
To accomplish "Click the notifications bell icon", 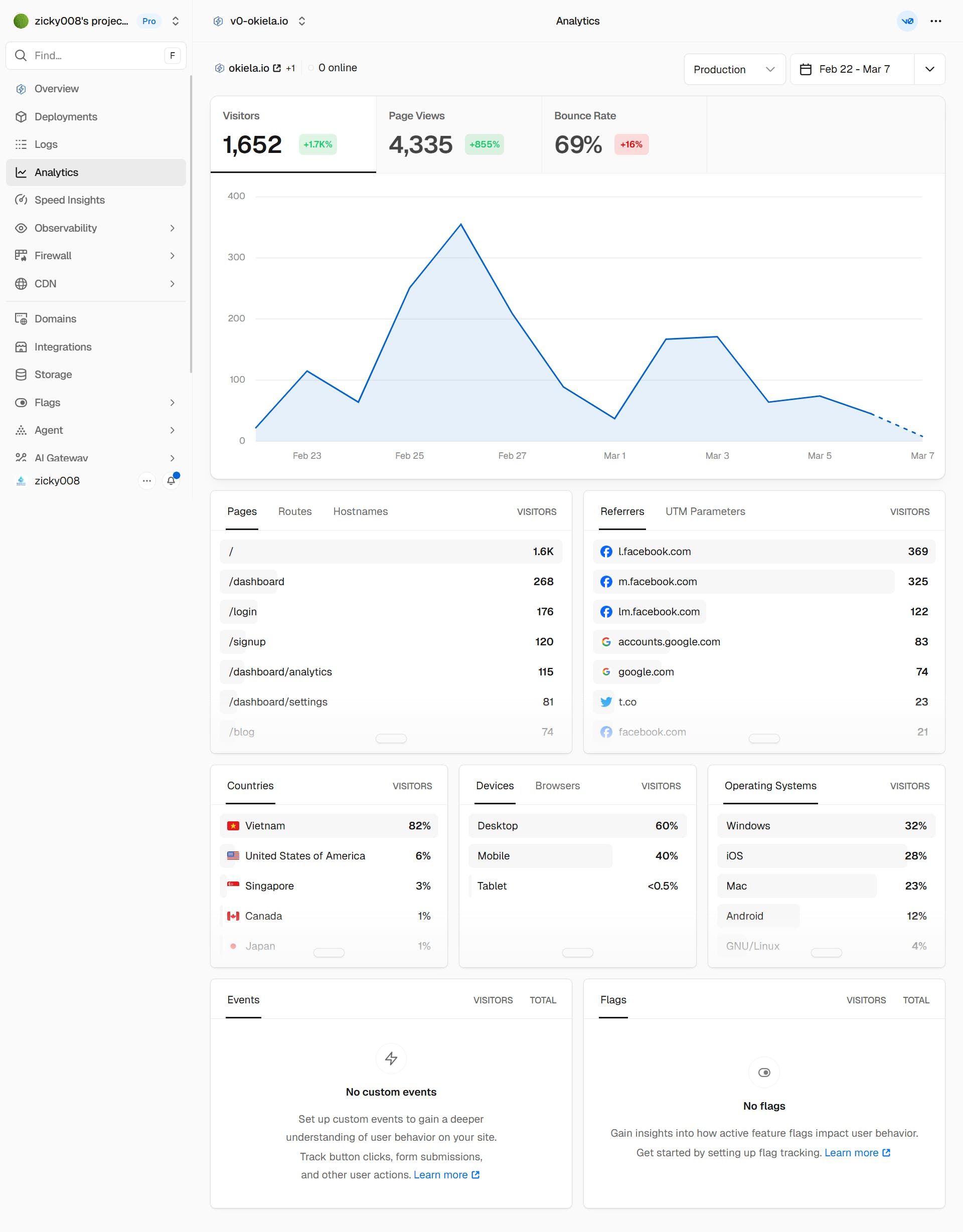I will (171, 480).
